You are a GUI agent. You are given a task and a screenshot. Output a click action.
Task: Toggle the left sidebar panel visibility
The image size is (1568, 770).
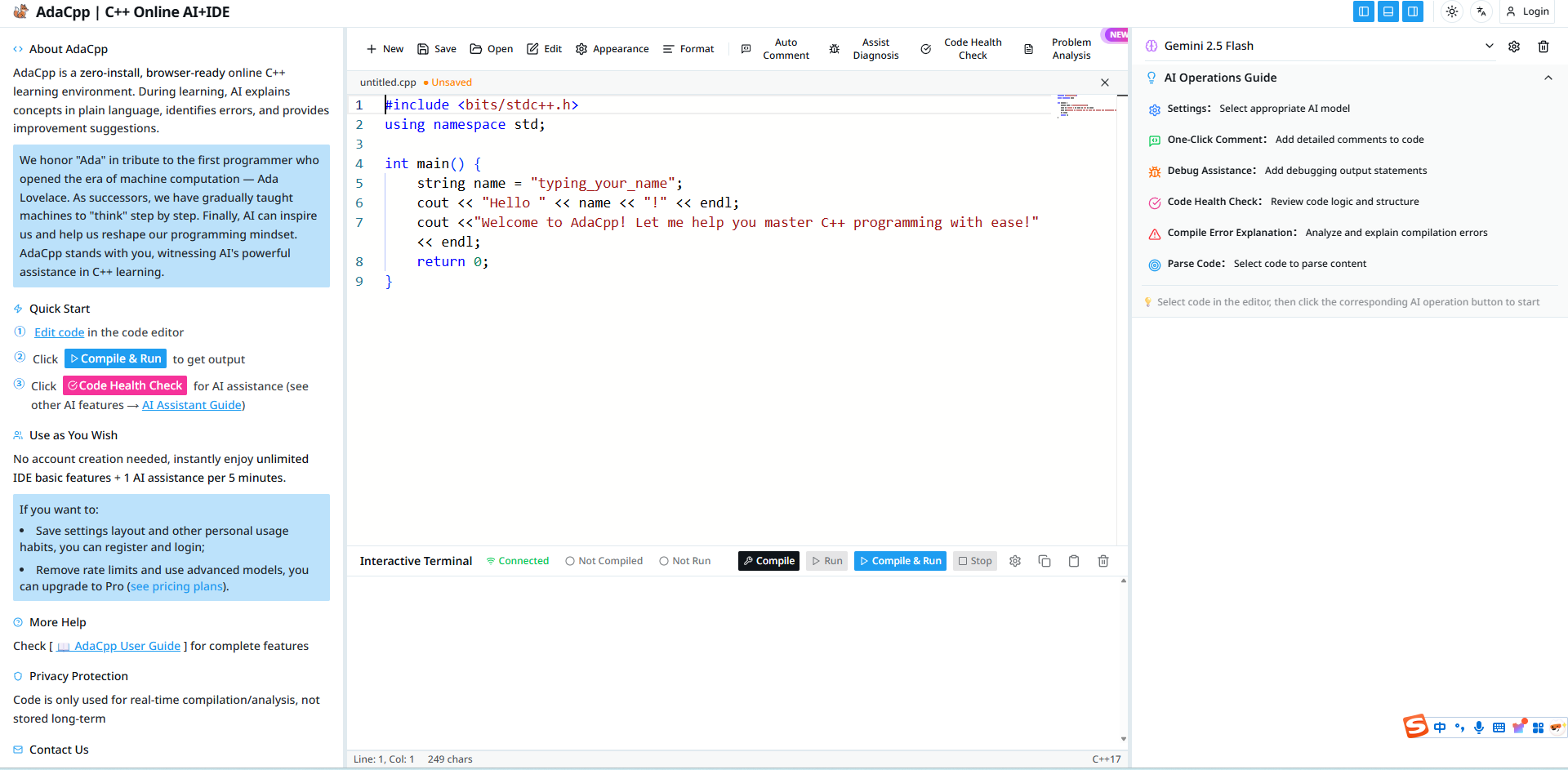(1363, 11)
